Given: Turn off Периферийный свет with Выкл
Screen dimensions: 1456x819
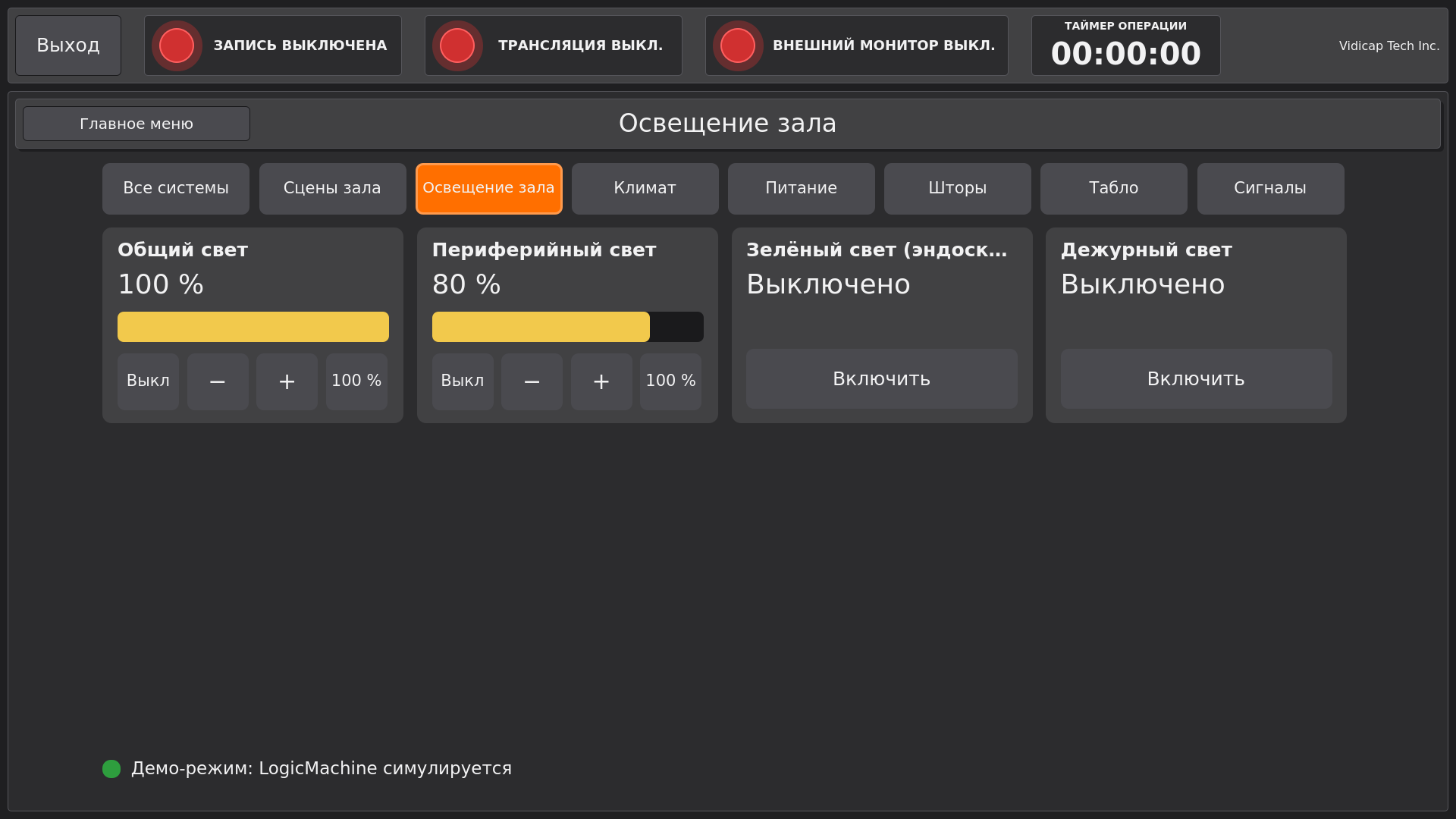Looking at the screenshot, I should tap(463, 381).
